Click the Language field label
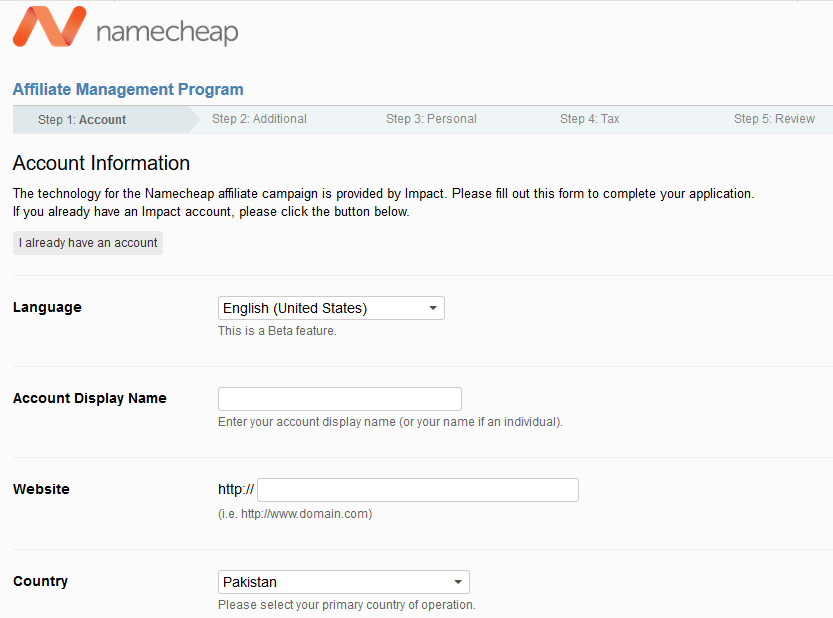The image size is (833, 618). [x=47, y=307]
